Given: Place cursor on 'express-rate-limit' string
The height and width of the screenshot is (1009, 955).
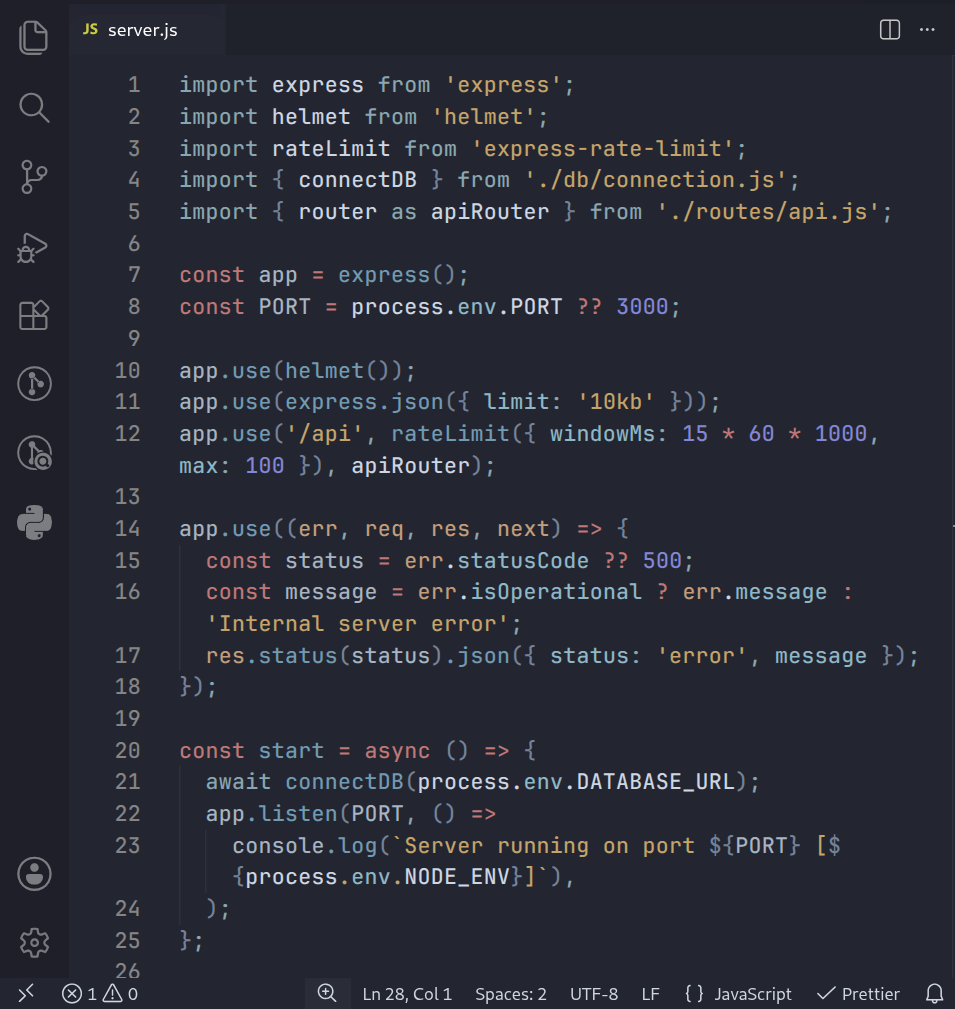Looking at the screenshot, I should click(x=602, y=149).
